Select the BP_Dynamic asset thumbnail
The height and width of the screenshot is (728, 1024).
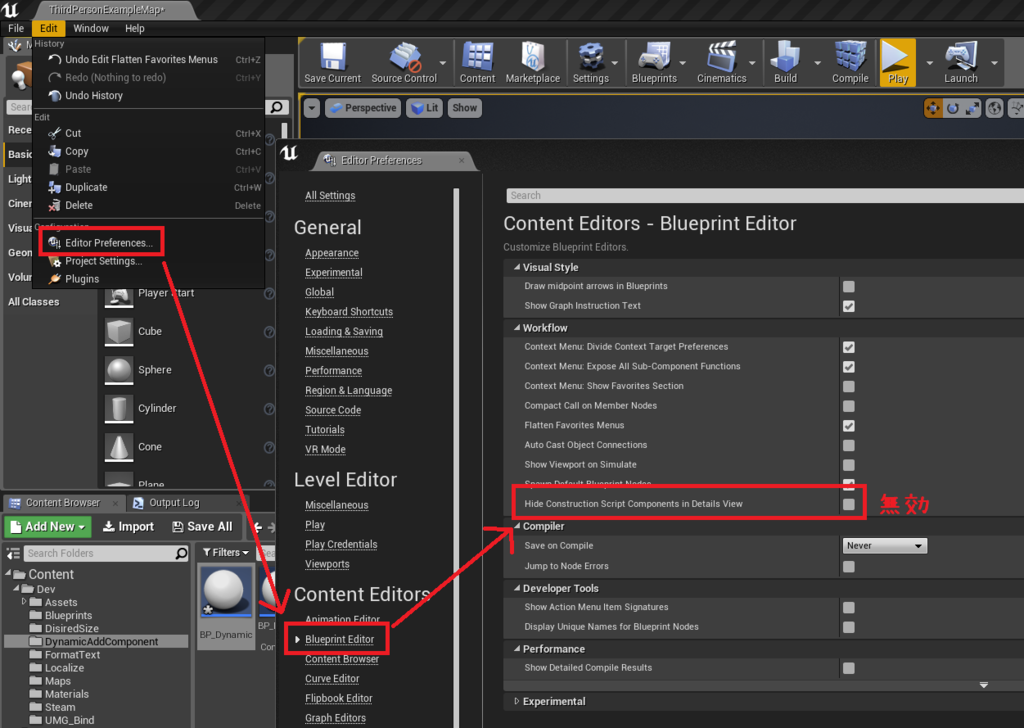pos(226,592)
